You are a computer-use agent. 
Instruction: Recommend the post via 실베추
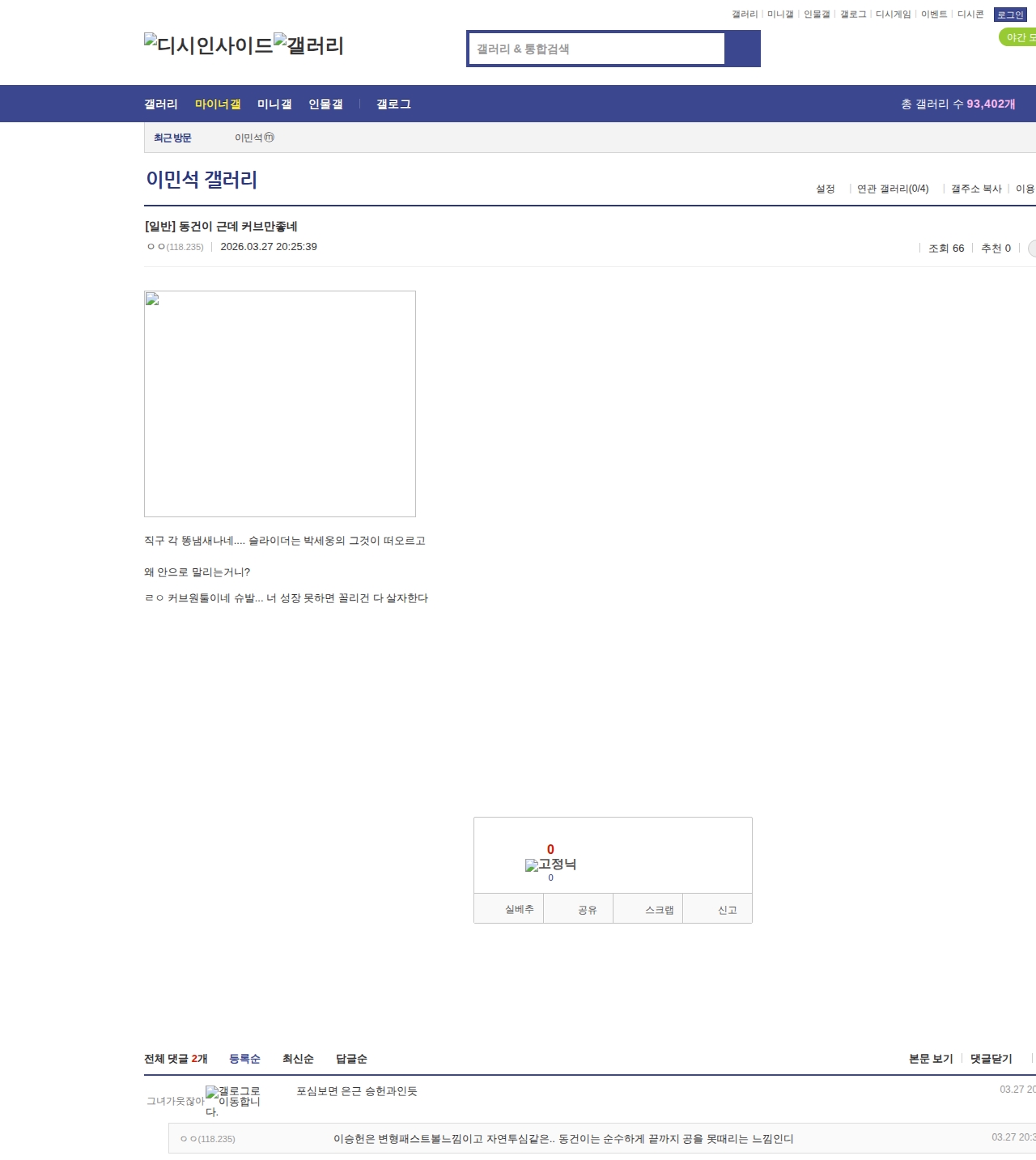pyautogui.click(x=519, y=910)
